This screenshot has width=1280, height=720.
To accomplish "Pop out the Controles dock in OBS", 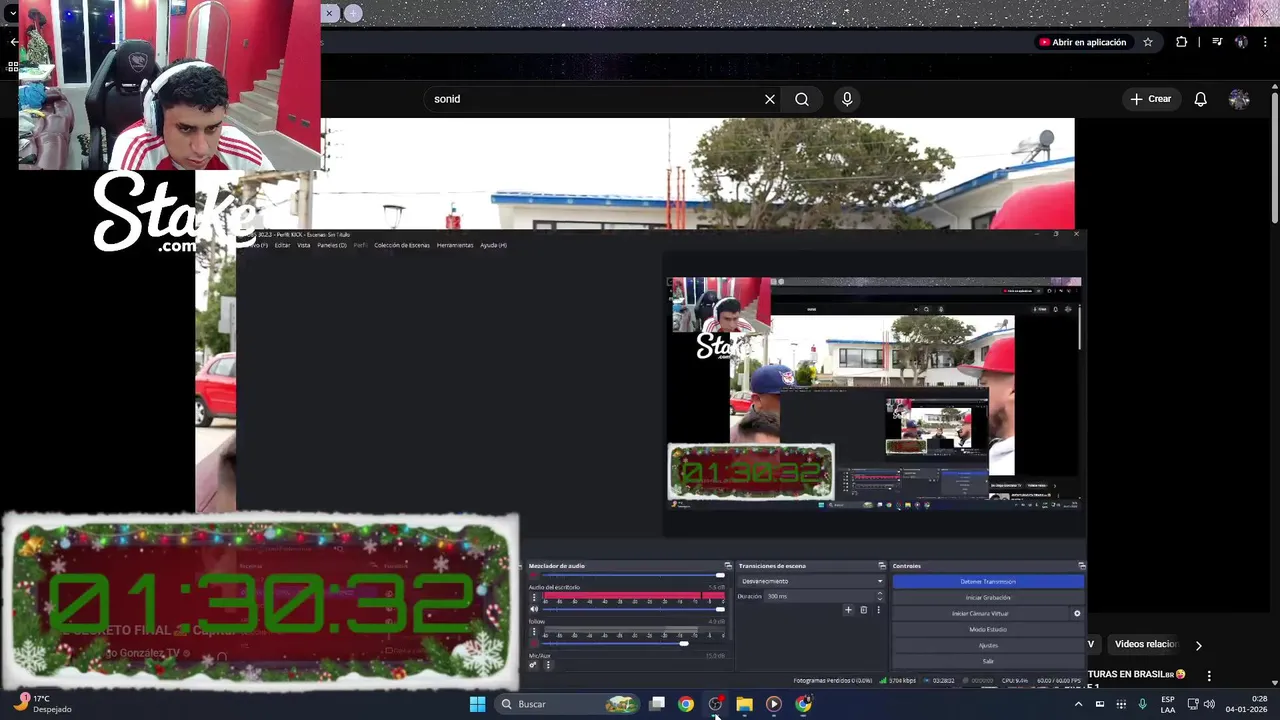I will click(x=1081, y=566).
